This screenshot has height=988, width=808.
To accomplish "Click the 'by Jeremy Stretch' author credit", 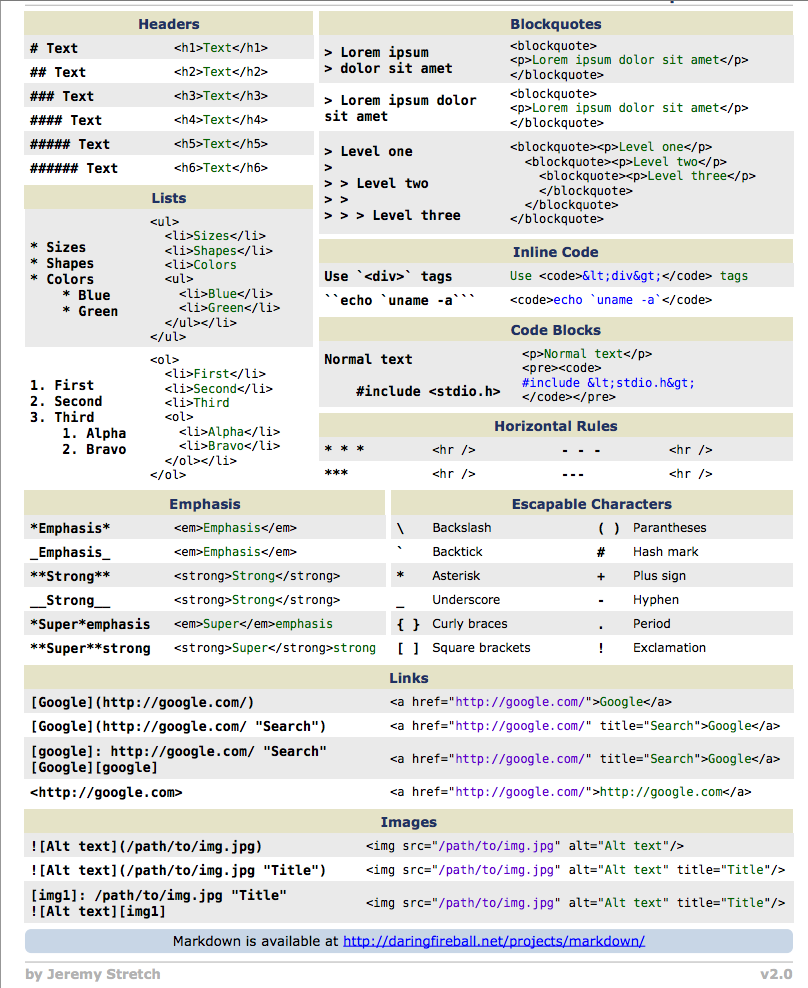I will tap(92, 974).
